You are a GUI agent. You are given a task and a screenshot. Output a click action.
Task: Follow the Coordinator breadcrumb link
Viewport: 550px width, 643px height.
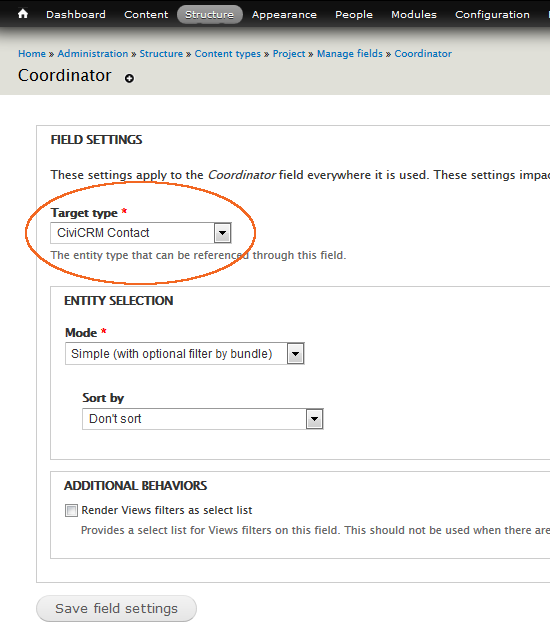click(x=423, y=54)
